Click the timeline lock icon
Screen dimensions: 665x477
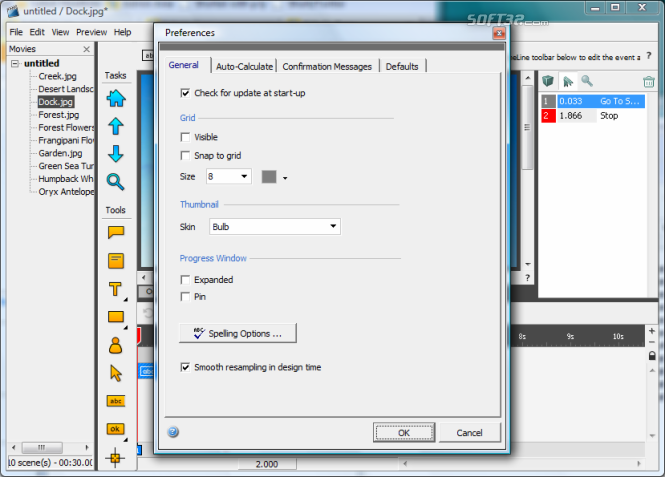[652, 355]
